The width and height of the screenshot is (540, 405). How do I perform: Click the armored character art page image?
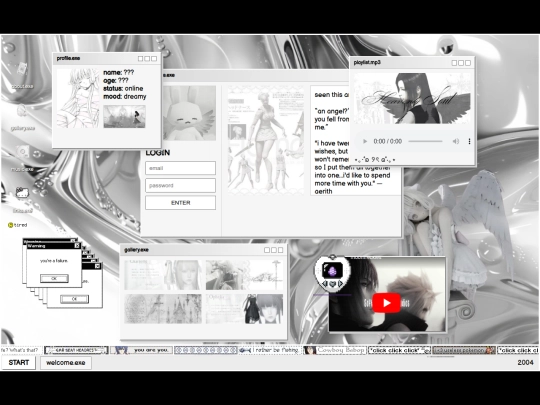(266, 140)
